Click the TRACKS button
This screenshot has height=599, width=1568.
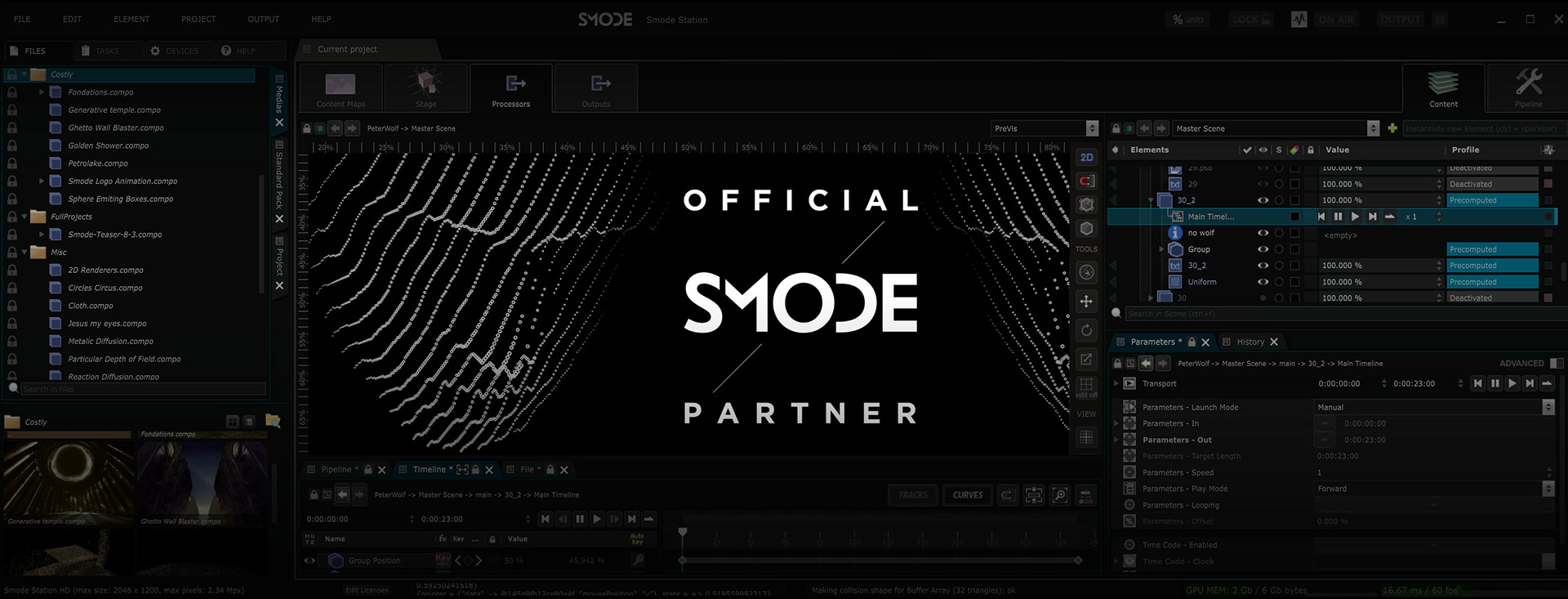tap(913, 494)
